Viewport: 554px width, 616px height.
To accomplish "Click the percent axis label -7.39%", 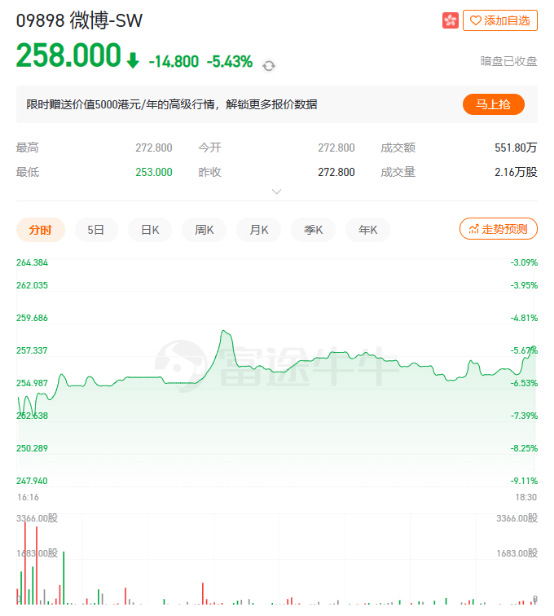I will (524, 416).
